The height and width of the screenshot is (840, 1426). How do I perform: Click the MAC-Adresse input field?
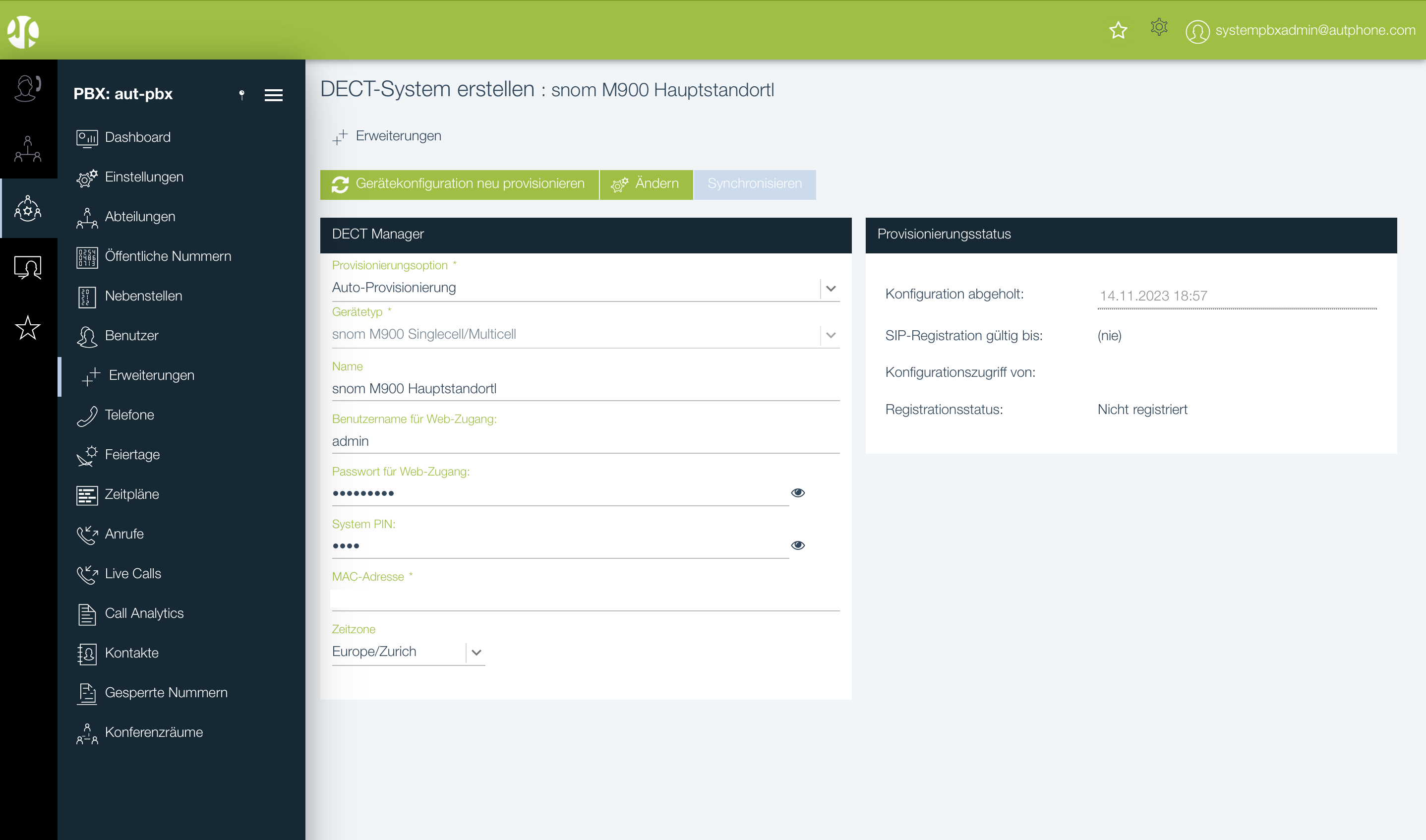click(x=585, y=599)
